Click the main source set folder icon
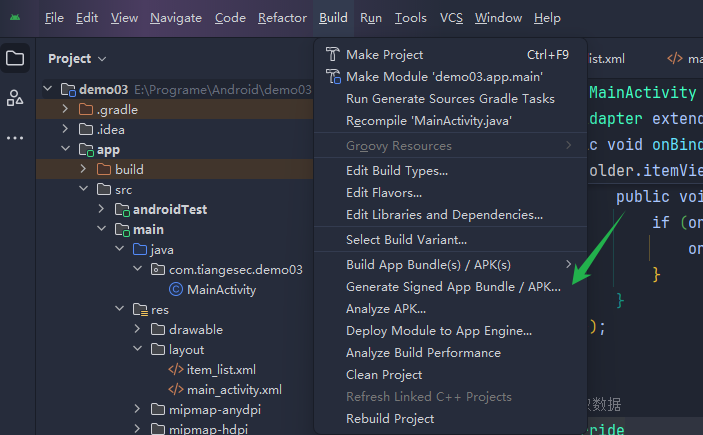Screen dimensions: 703x435 122,230
